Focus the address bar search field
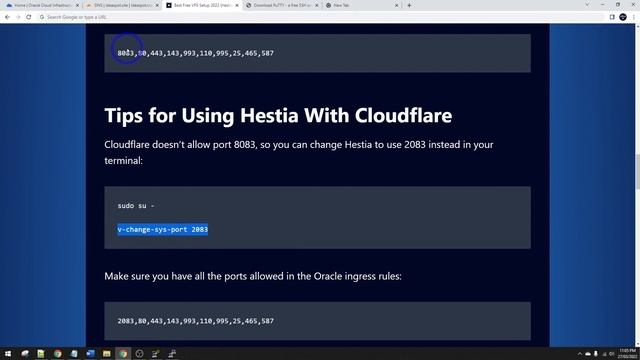 (x=320, y=17)
